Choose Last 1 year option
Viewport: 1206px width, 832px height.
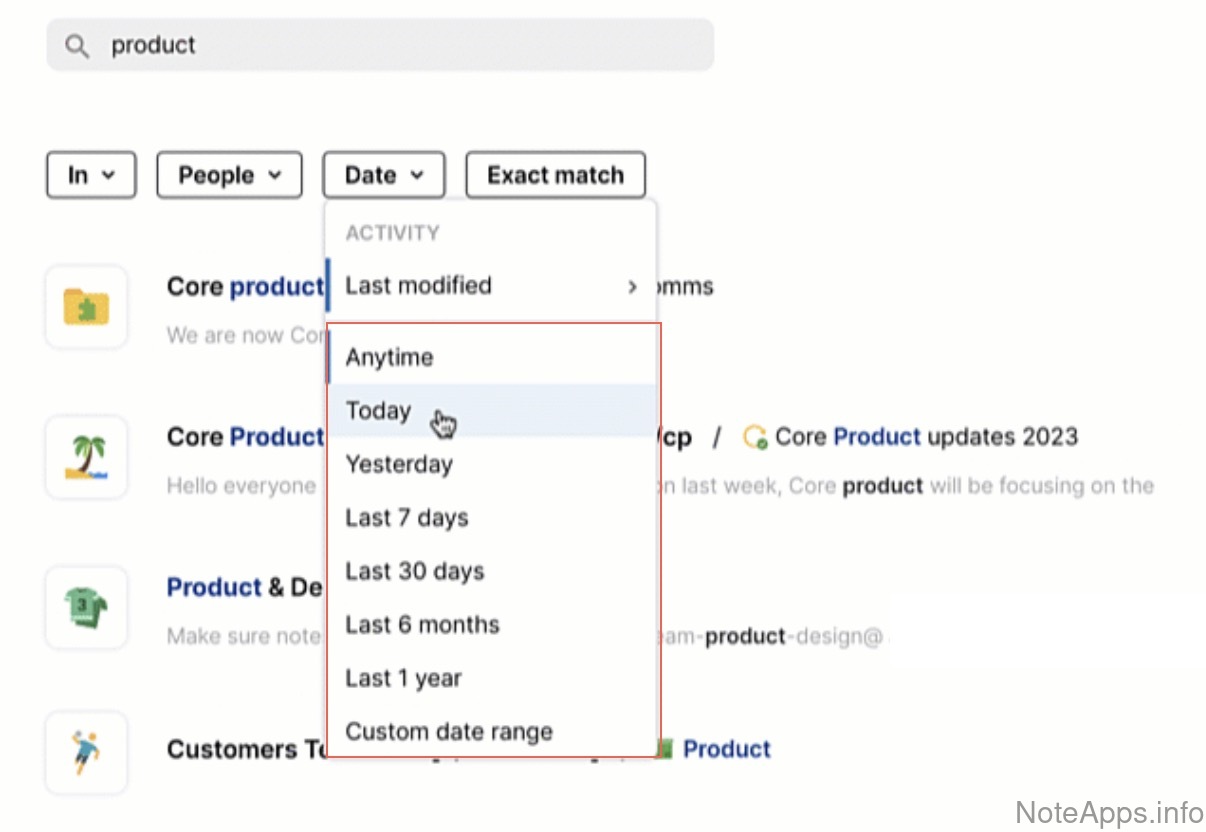click(403, 679)
